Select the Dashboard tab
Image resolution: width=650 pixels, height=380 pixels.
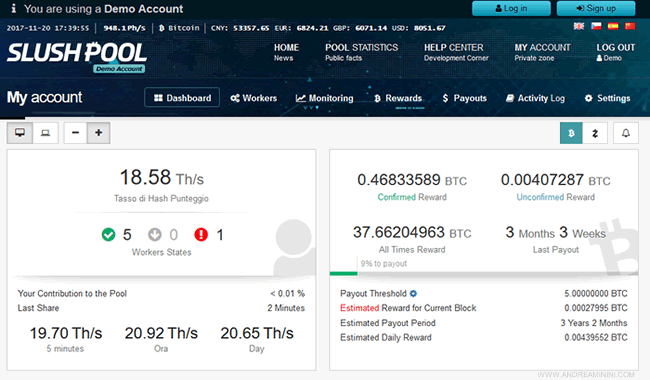click(x=182, y=98)
